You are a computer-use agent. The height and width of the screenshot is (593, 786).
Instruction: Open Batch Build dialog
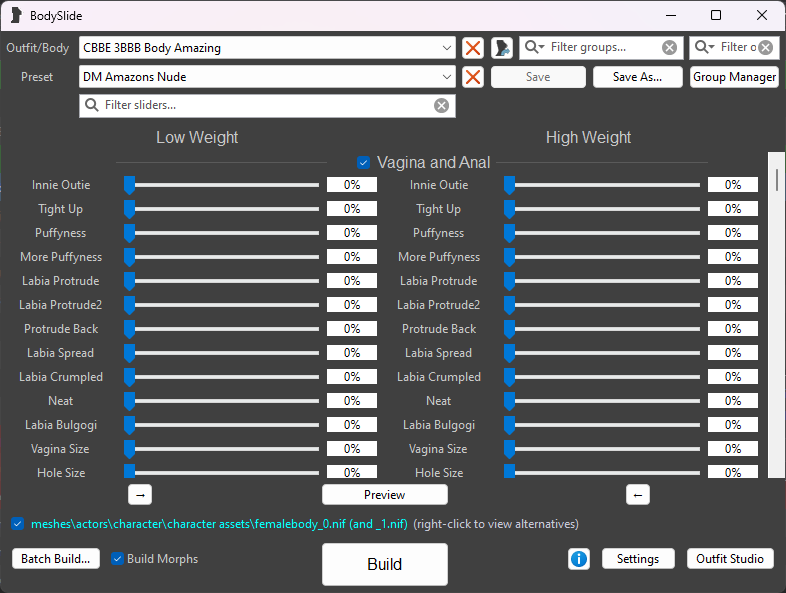pos(56,559)
